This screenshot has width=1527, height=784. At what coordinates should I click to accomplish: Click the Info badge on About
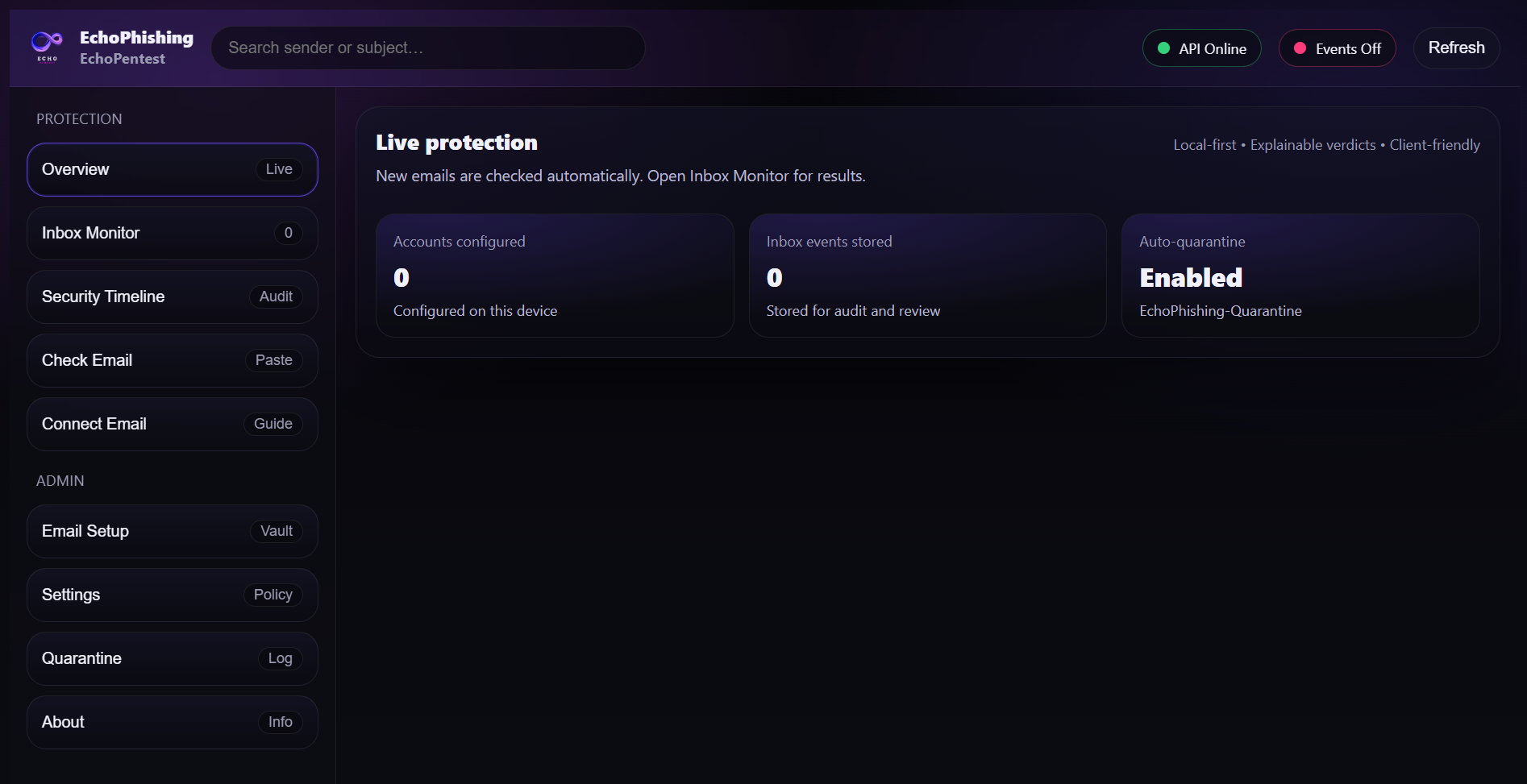(x=280, y=722)
